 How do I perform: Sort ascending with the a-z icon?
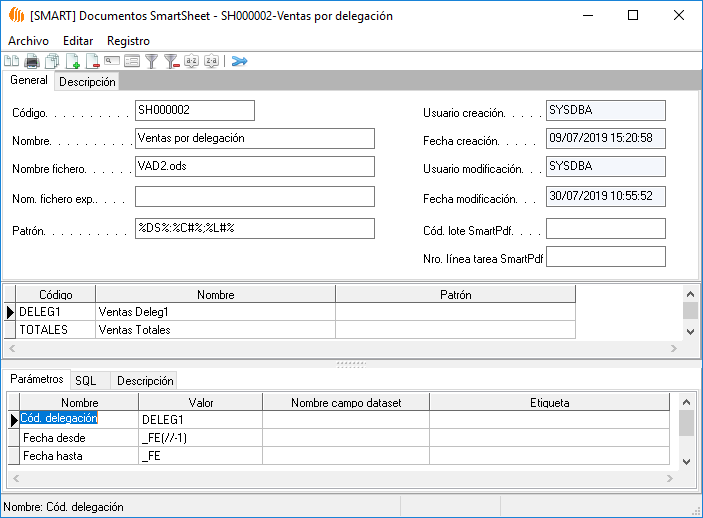192,61
